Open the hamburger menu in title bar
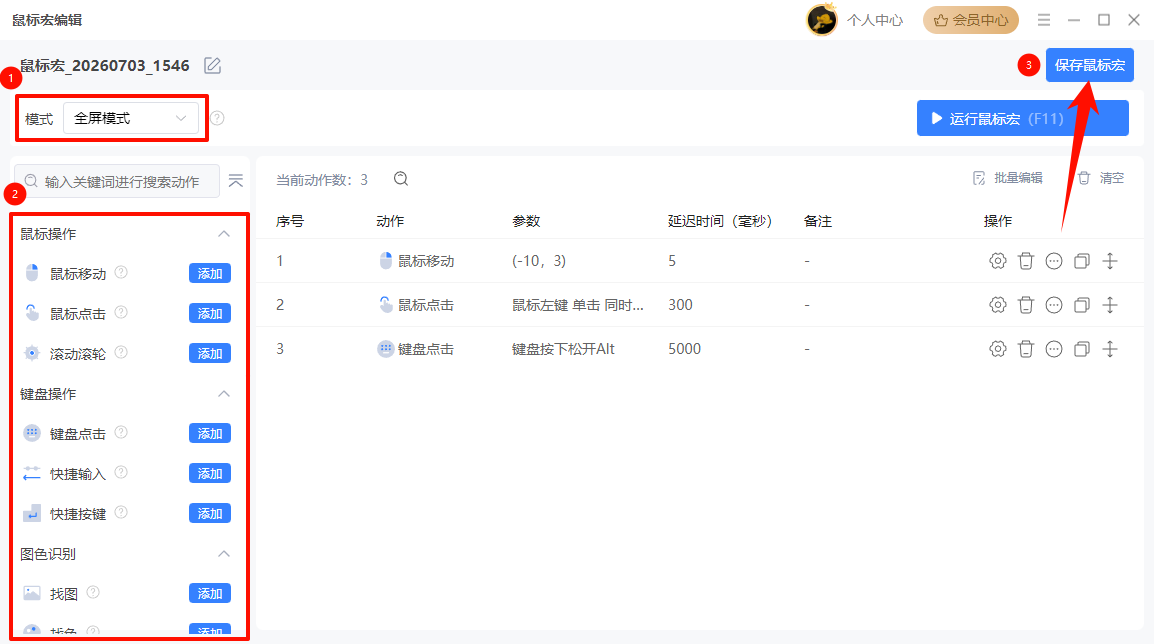1154x644 pixels. coord(1044,20)
